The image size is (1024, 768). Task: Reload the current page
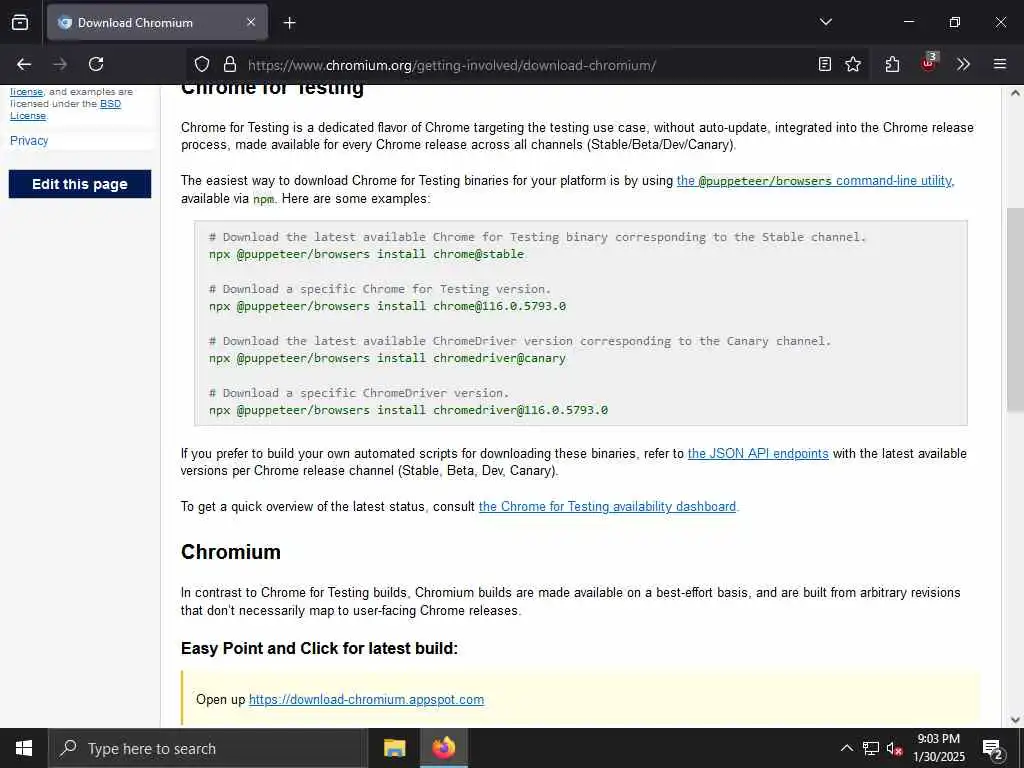pos(96,64)
